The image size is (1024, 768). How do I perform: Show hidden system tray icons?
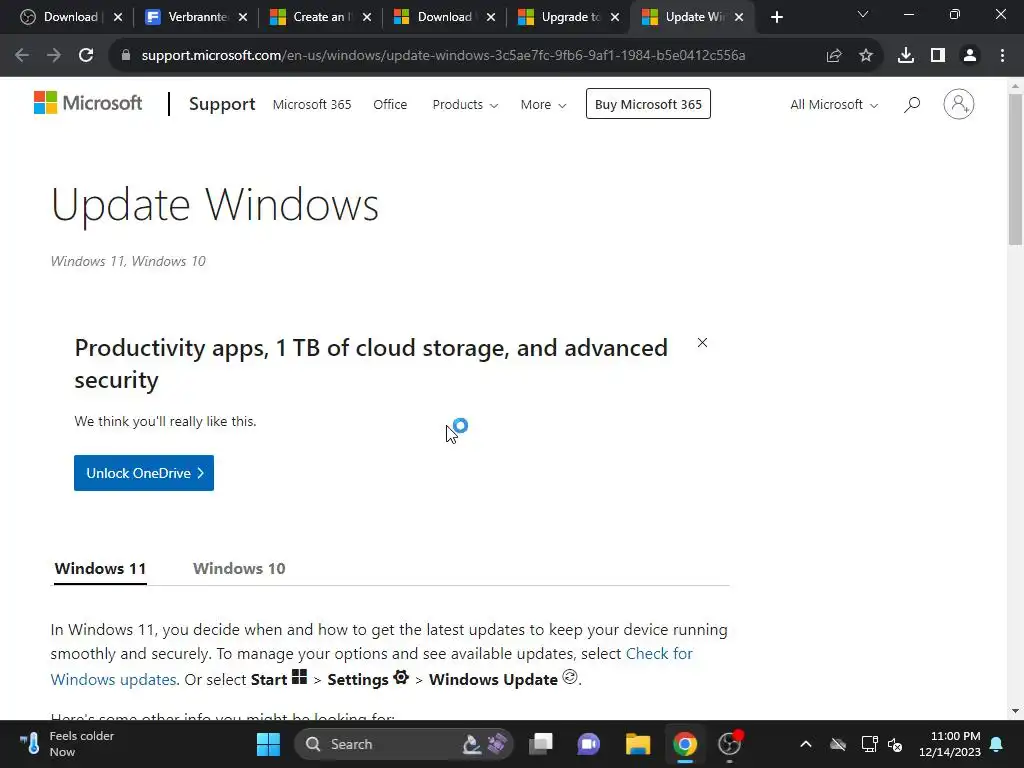coord(806,744)
